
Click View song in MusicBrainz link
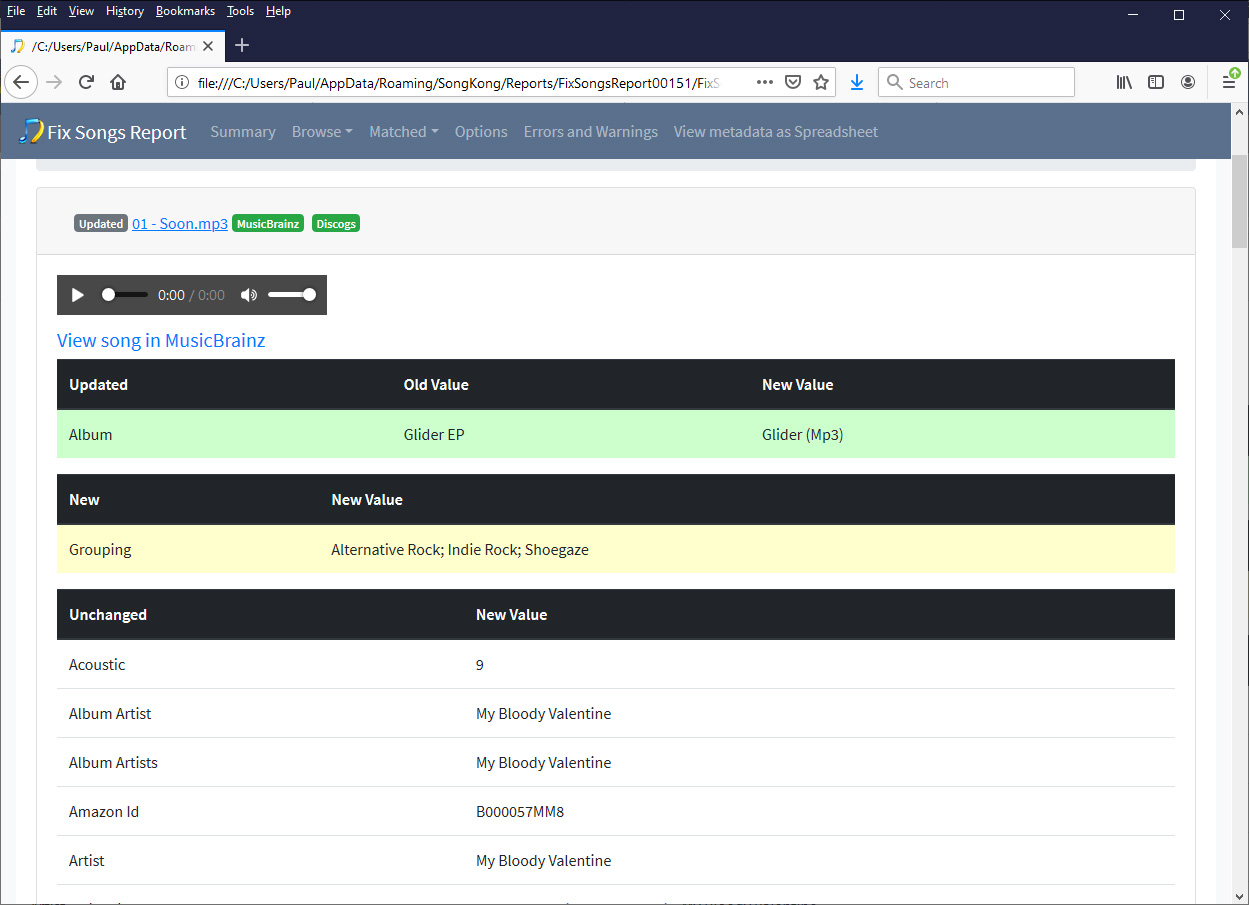click(161, 341)
